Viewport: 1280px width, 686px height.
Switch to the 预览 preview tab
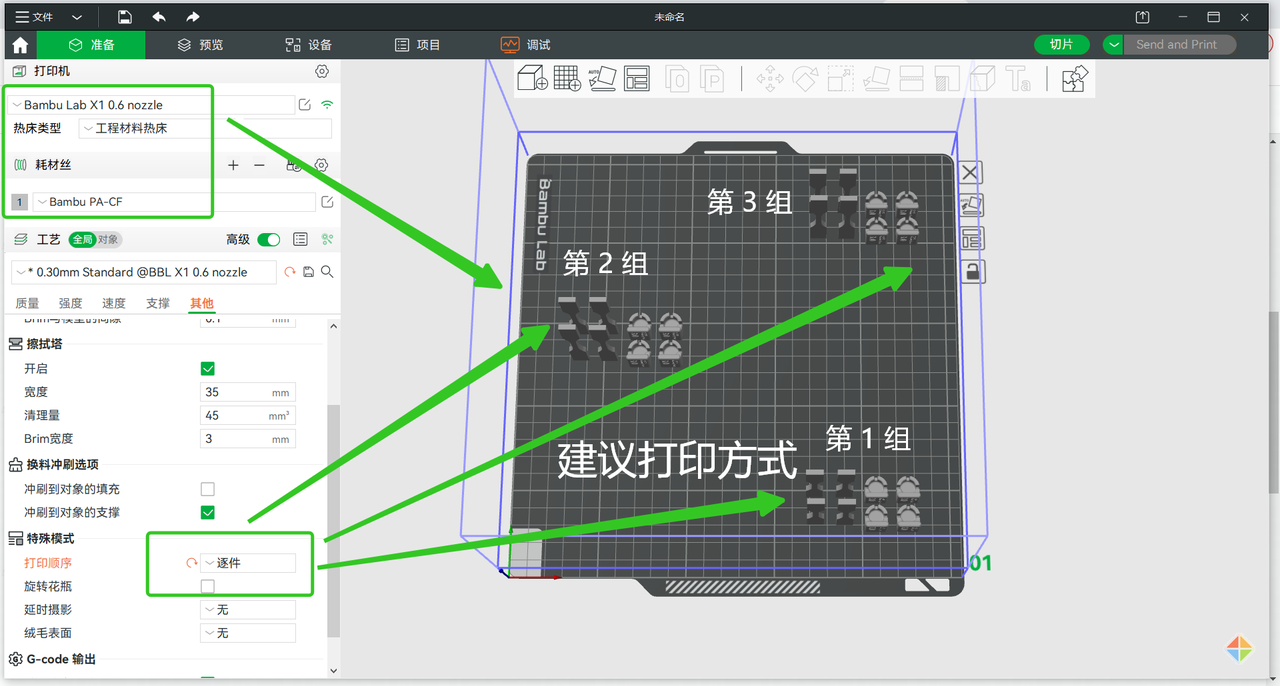(200, 45)
